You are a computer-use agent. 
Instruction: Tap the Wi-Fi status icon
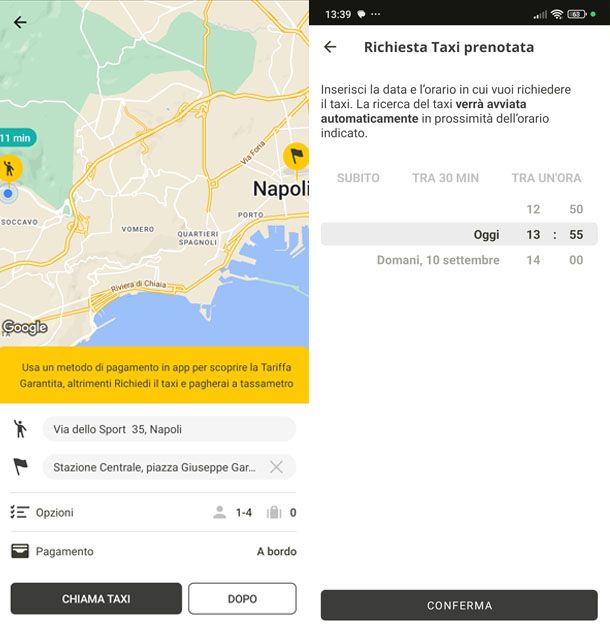coord(557,14)
